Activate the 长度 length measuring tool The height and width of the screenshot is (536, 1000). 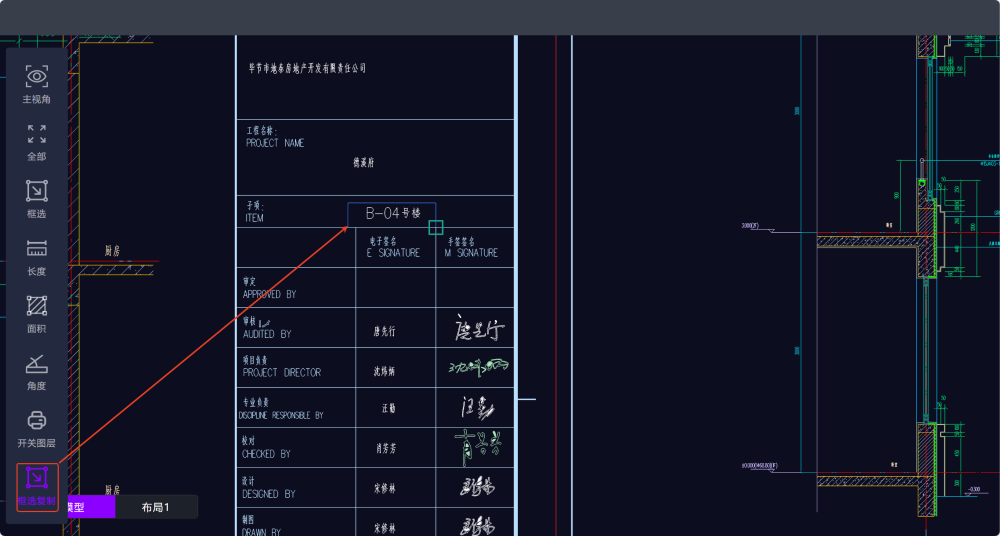[37, 249]
